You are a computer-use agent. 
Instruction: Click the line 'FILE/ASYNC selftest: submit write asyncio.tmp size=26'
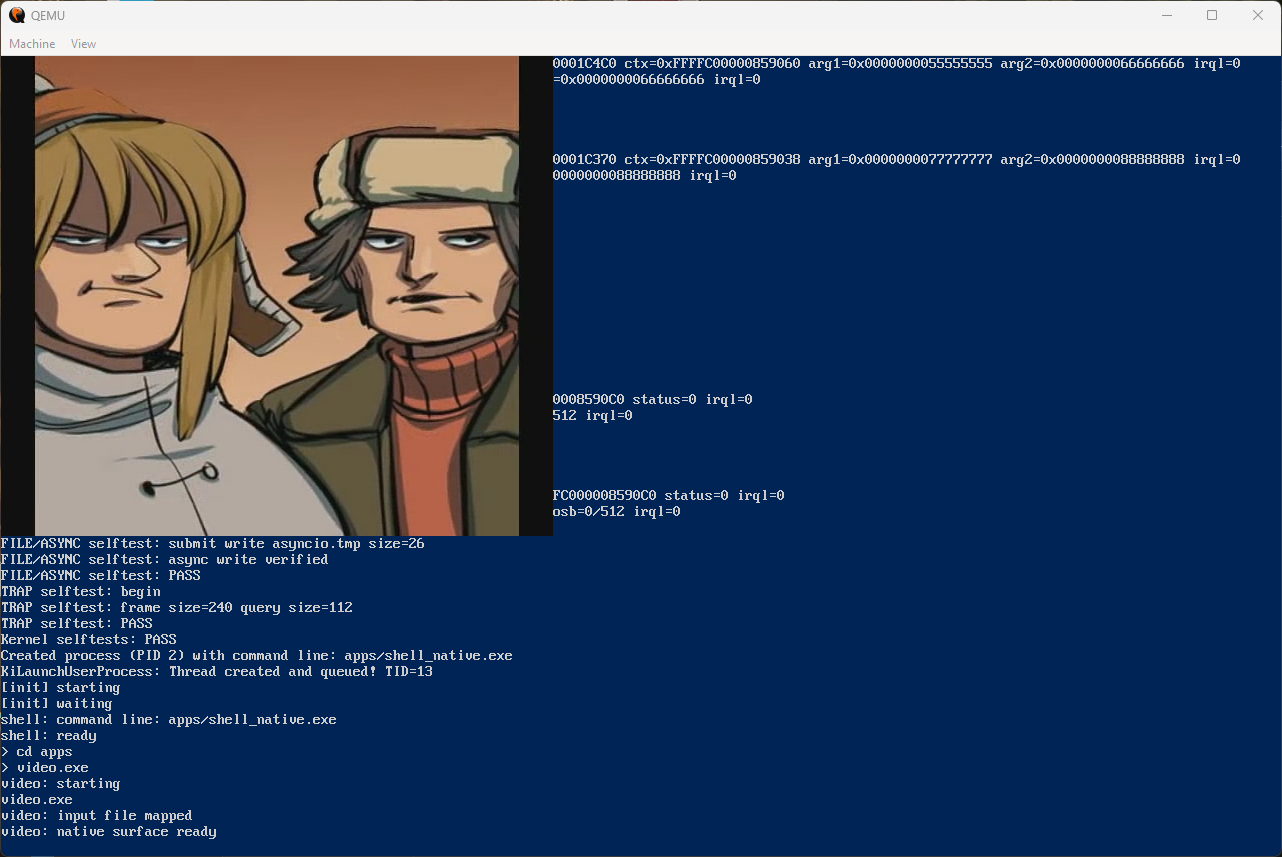(213, 544)
